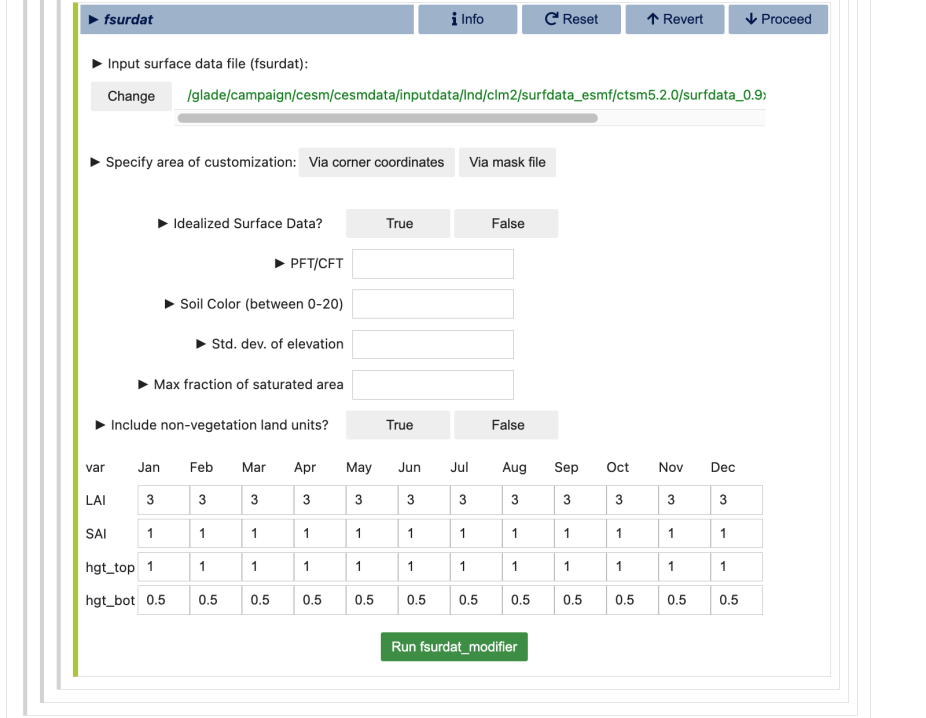Click the Info button

click(x=467, y=19)
